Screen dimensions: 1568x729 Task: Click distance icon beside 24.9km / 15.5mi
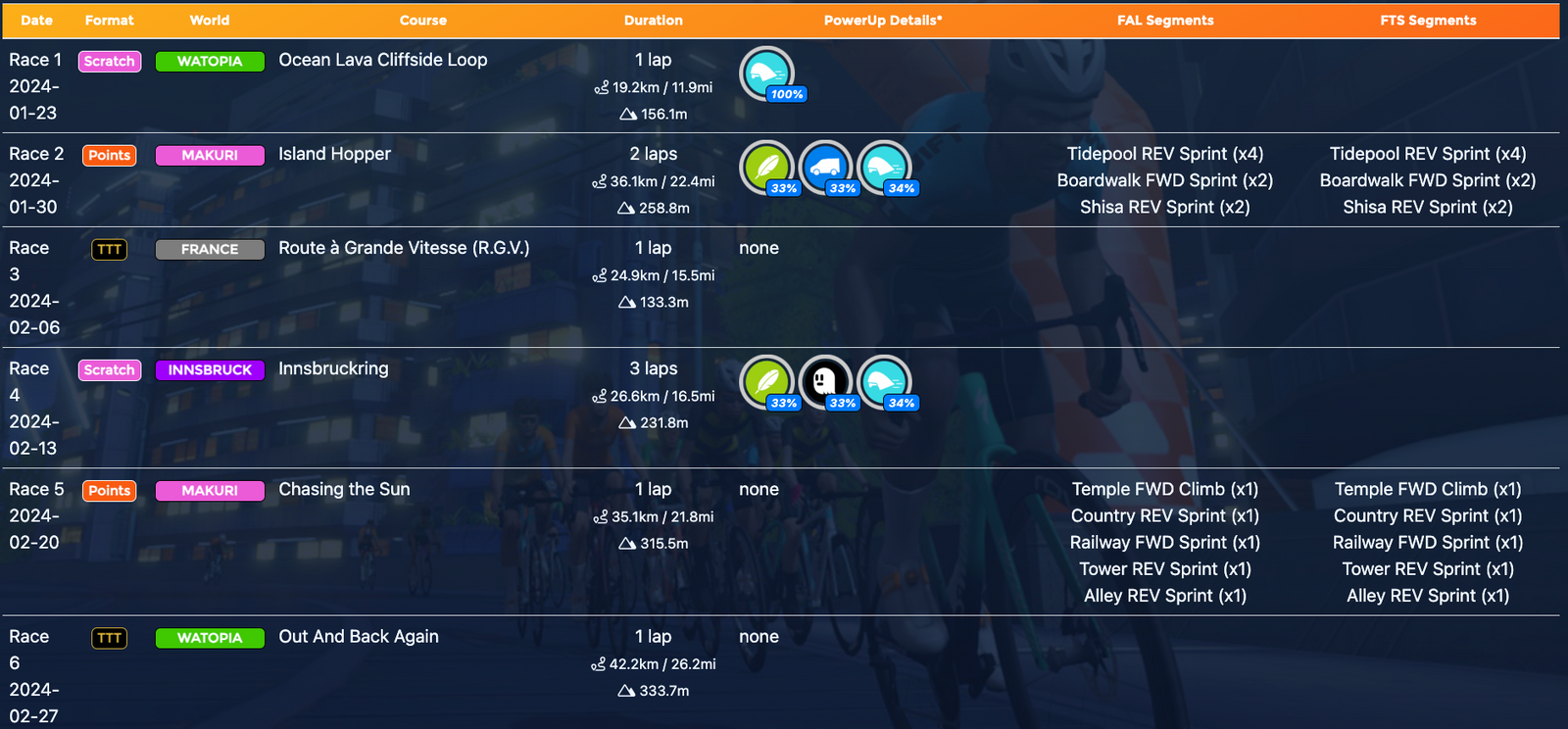pyautogui.click(x=600, y=276)
